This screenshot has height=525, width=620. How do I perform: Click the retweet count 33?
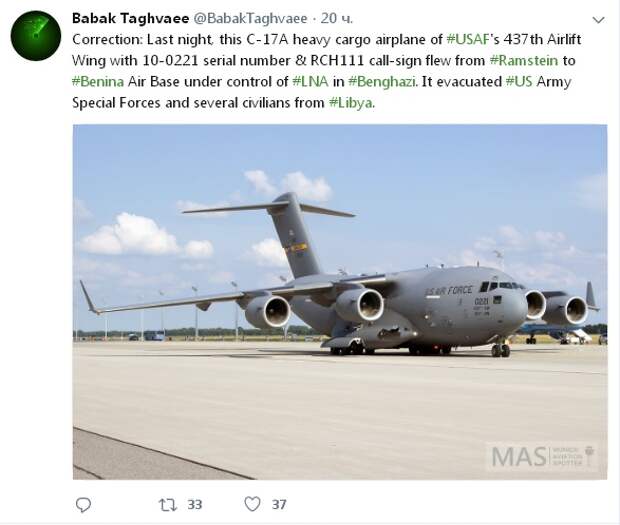click(x=195, y=505)
